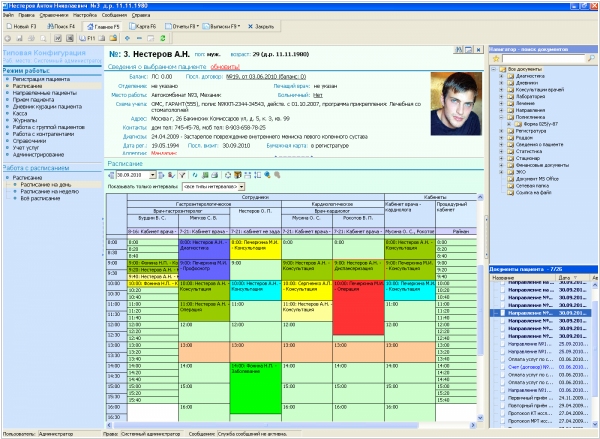
Task: Click the circular arrows icon in the schedule toolbar
Action: (x=228, y=175)
